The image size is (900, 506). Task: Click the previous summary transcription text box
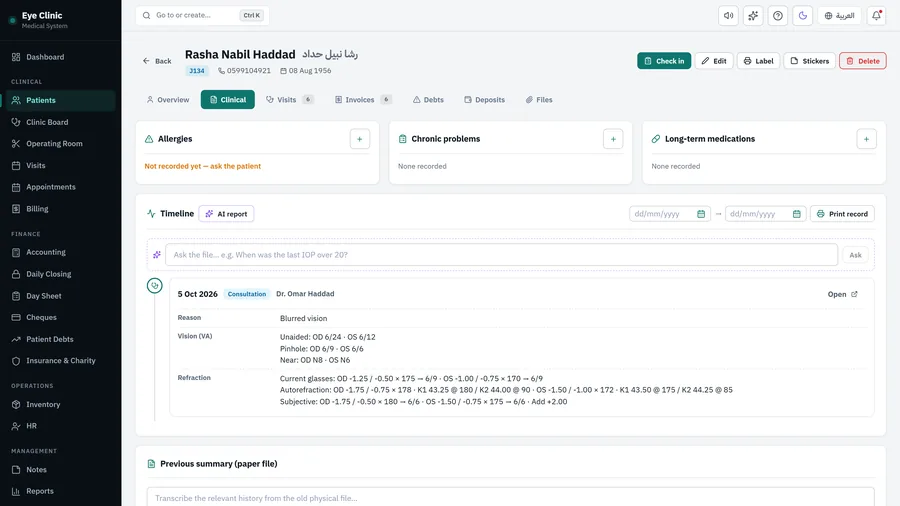click(x=510, y=497)
